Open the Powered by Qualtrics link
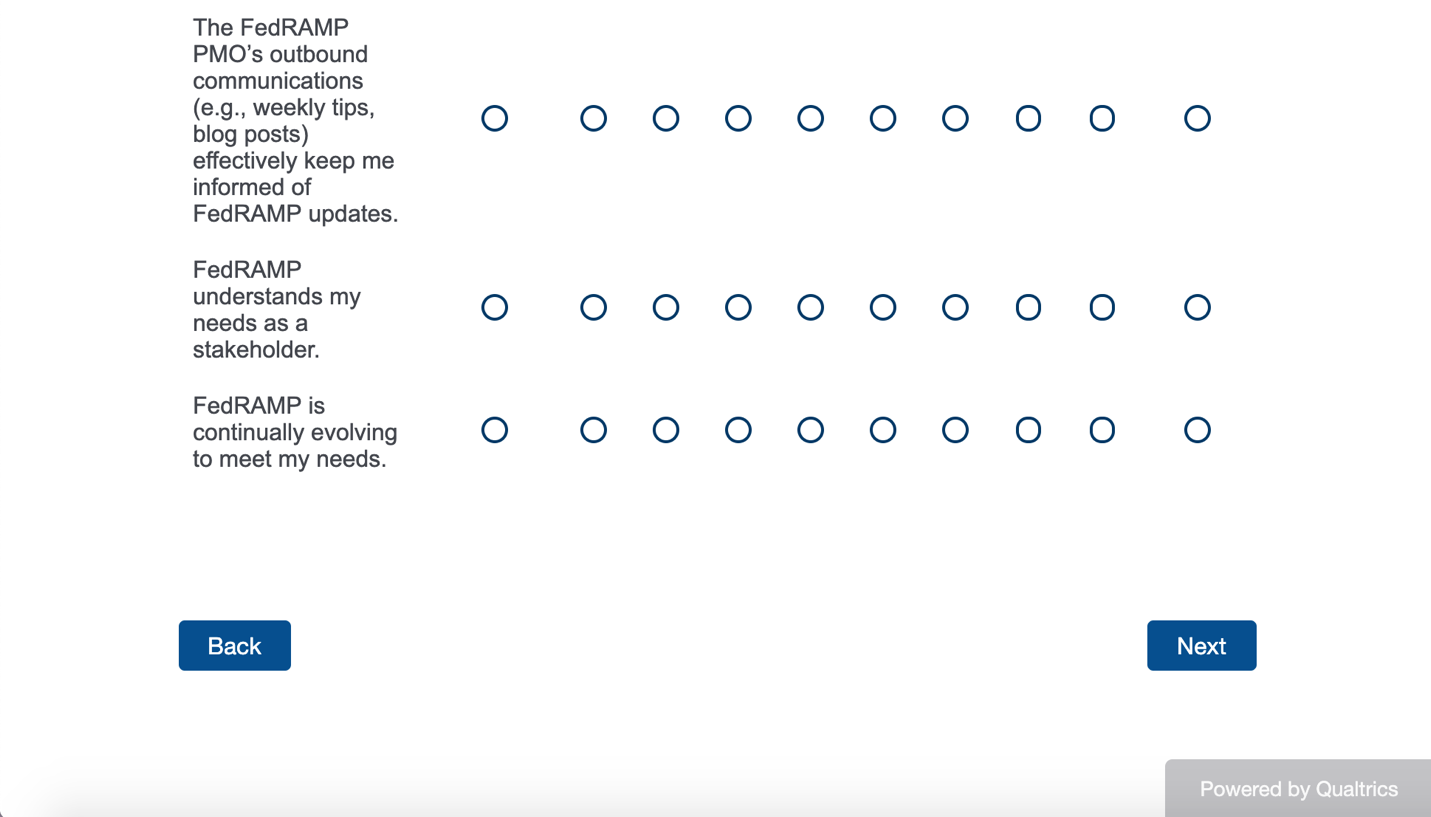The height and width of the screenshot is (817, 1431). 1298,789
